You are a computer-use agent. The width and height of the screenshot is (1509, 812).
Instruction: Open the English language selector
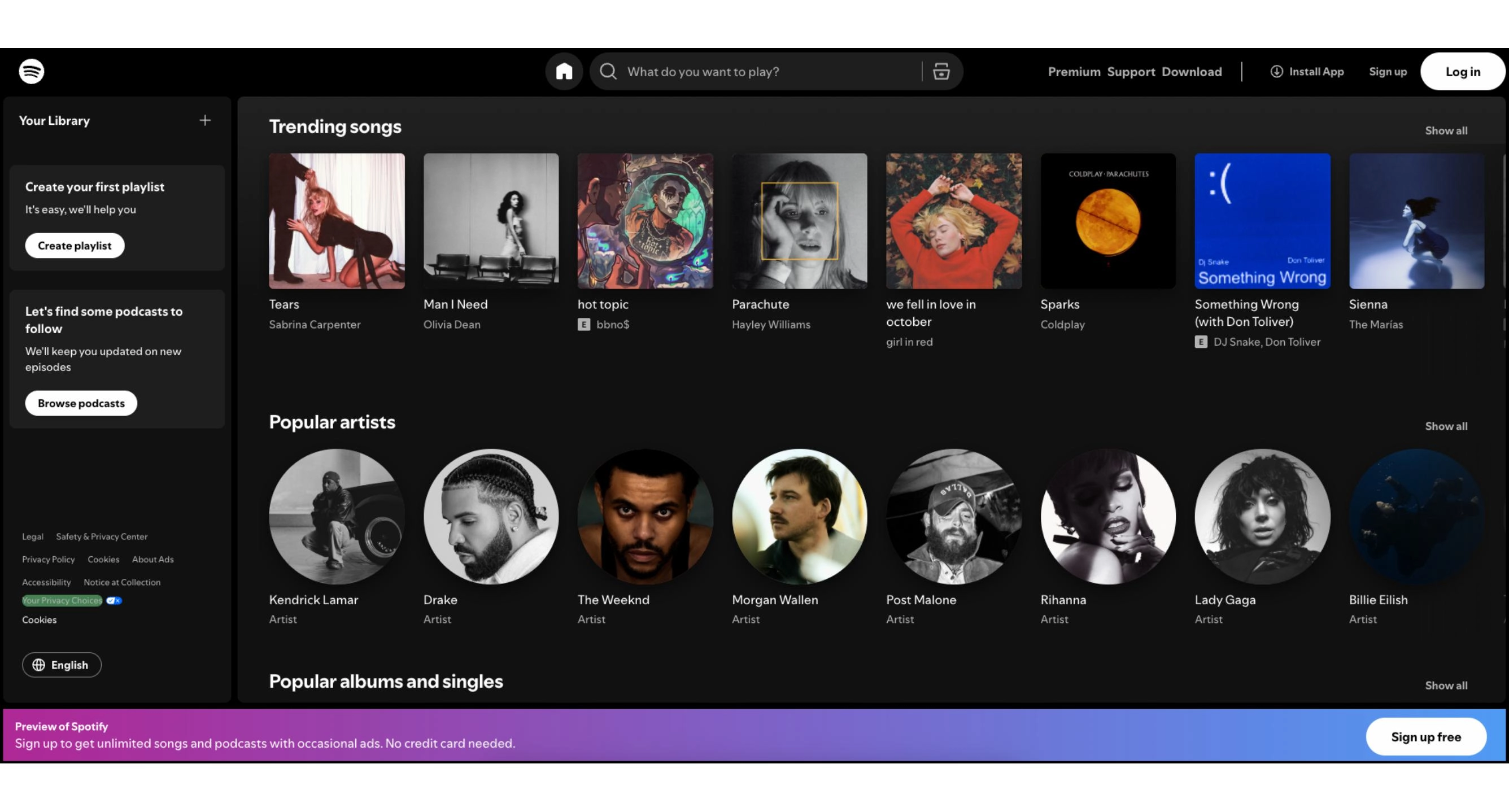[x=62, y=665]
